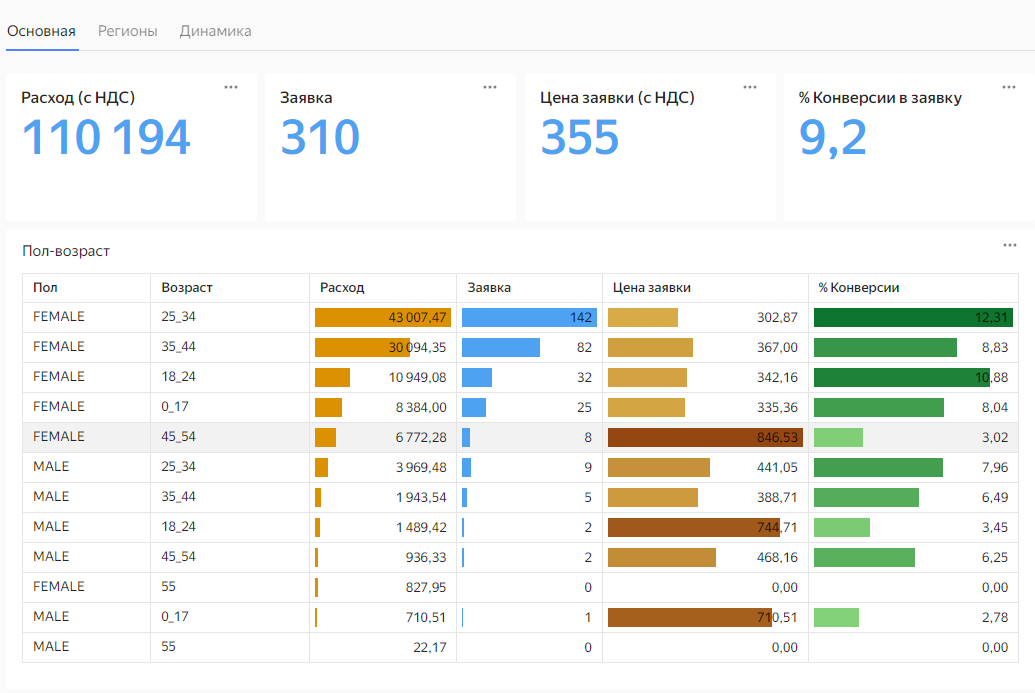Sort table by Заявка column header
The height and width of the screenshot is (693, 1035).
pyautogui.click(x=489, y=288)
